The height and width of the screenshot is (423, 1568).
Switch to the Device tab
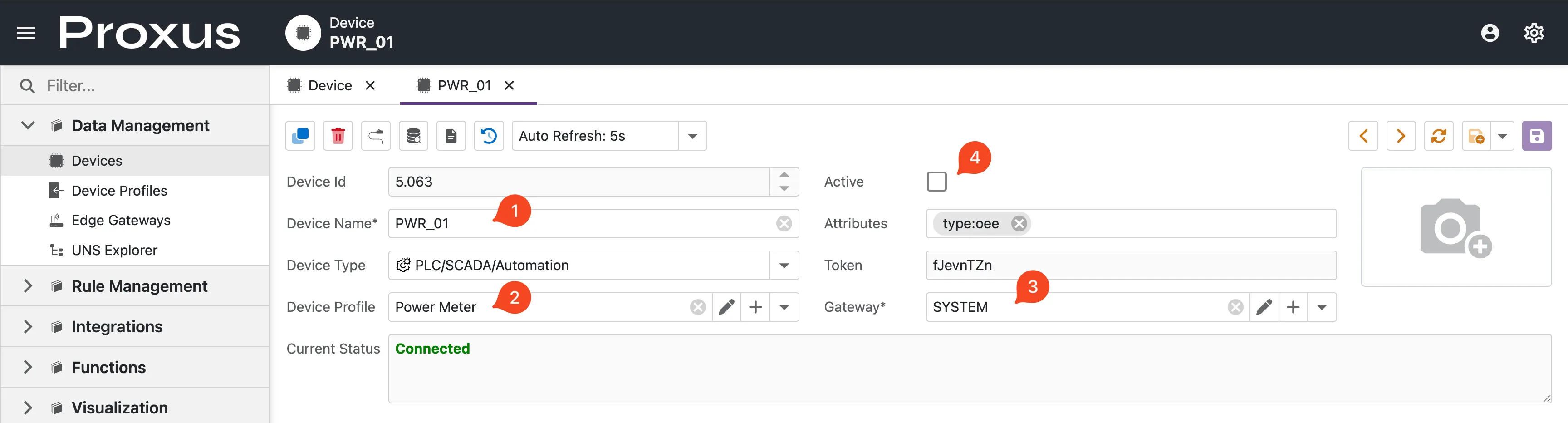tap(329, 86)
